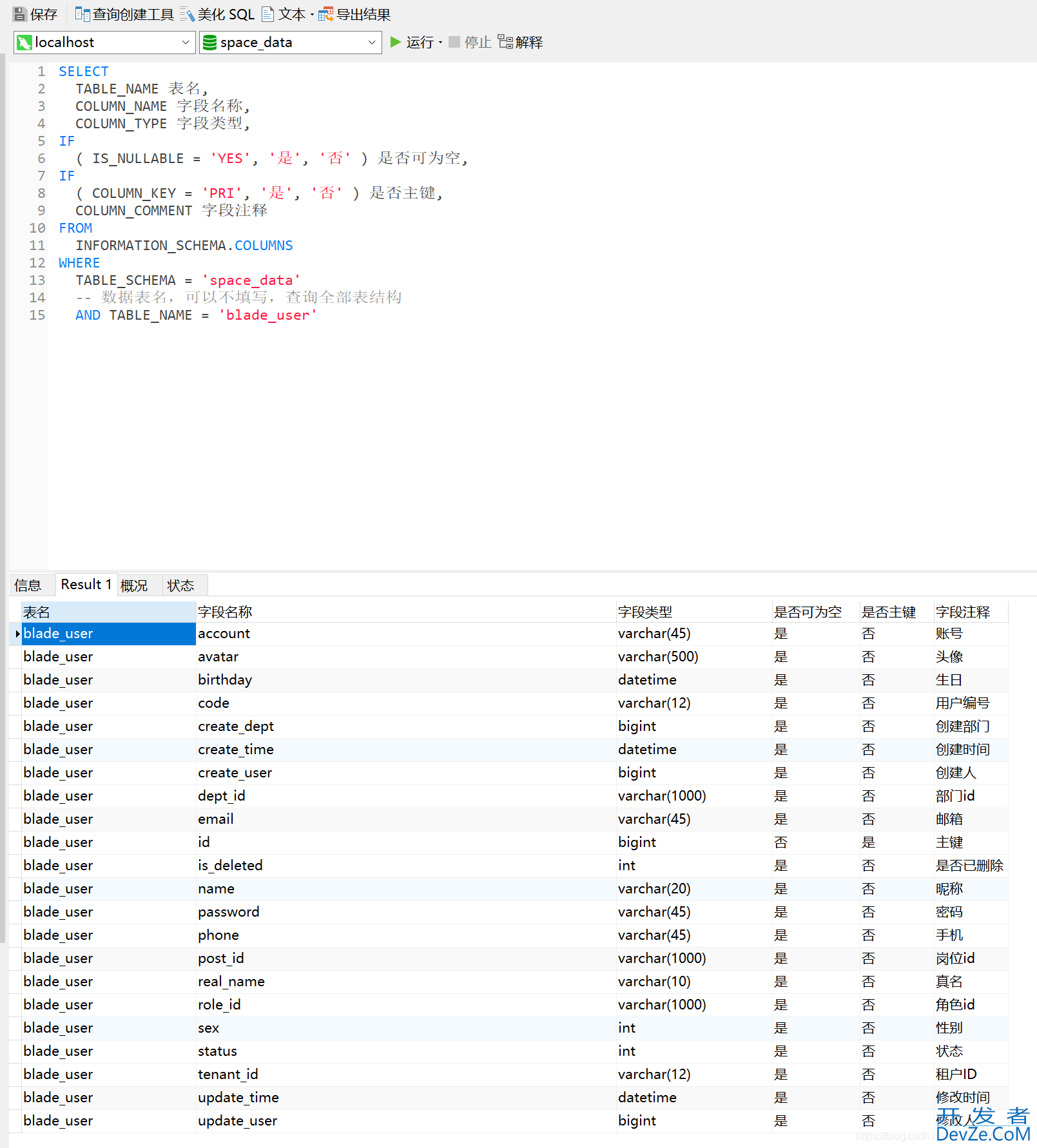Viewport: 1037px width, 1148px height.
Task: Click the 是否已删除 comment cell
Action: pyautogui.click(x=971, y=866)
